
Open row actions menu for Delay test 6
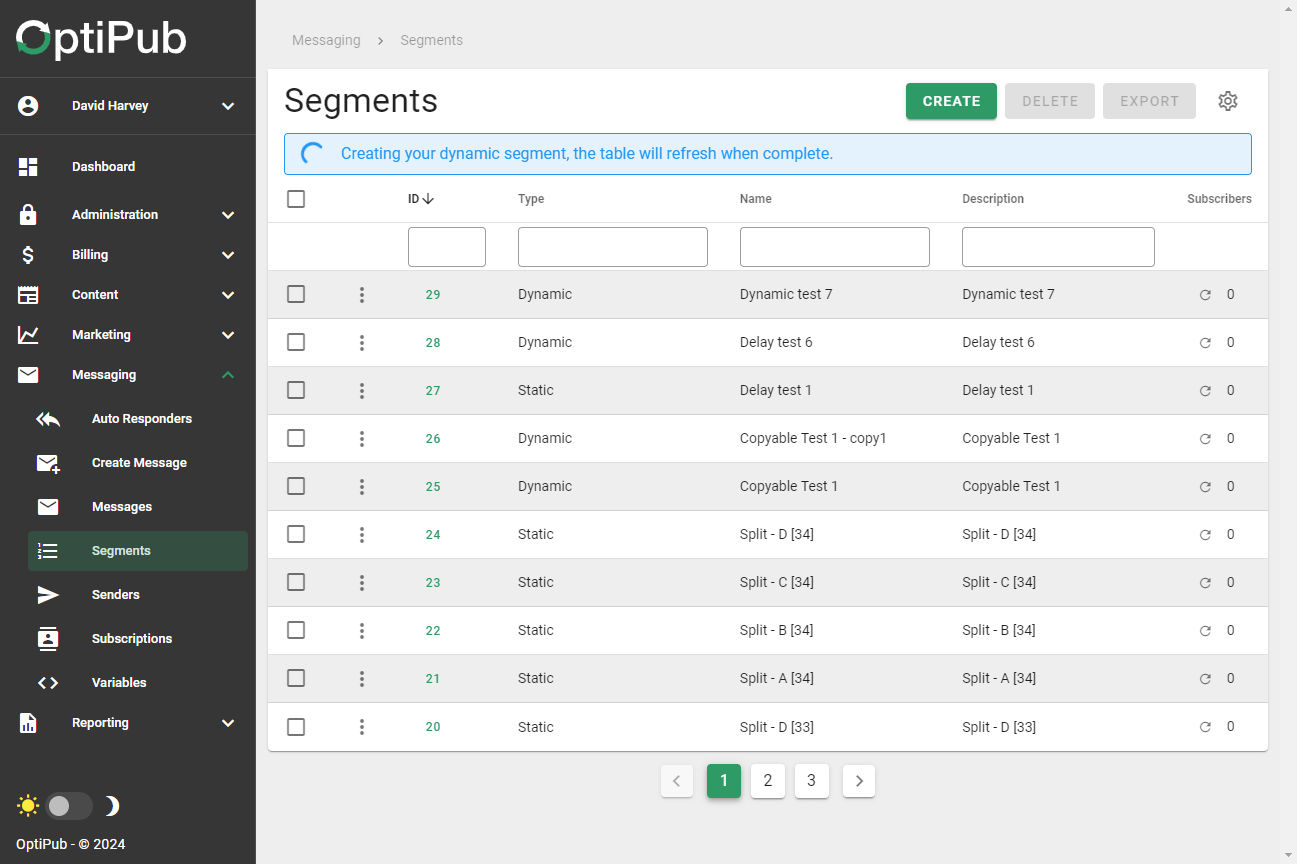(362, 343)
